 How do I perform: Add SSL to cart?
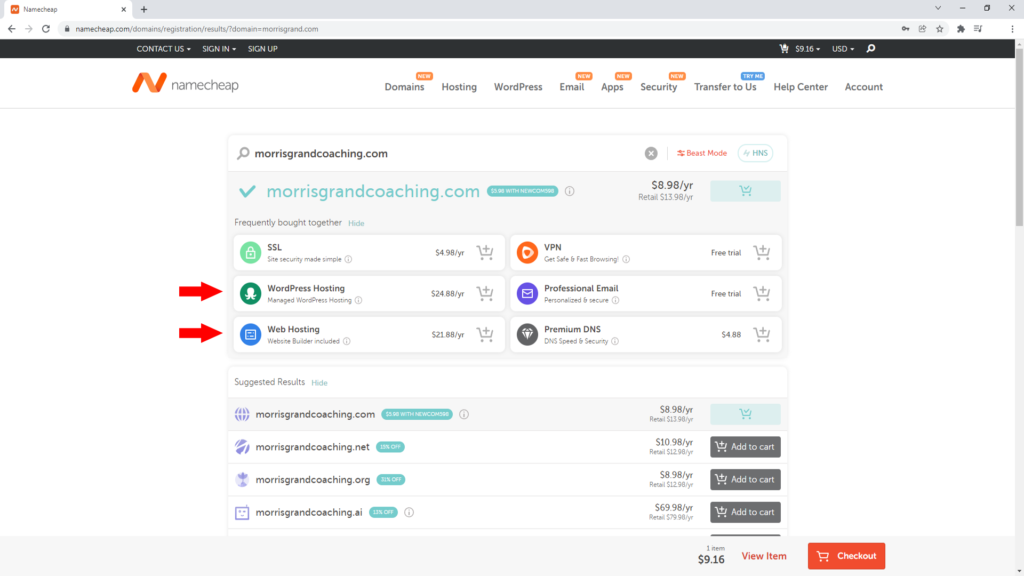(485, 252)
